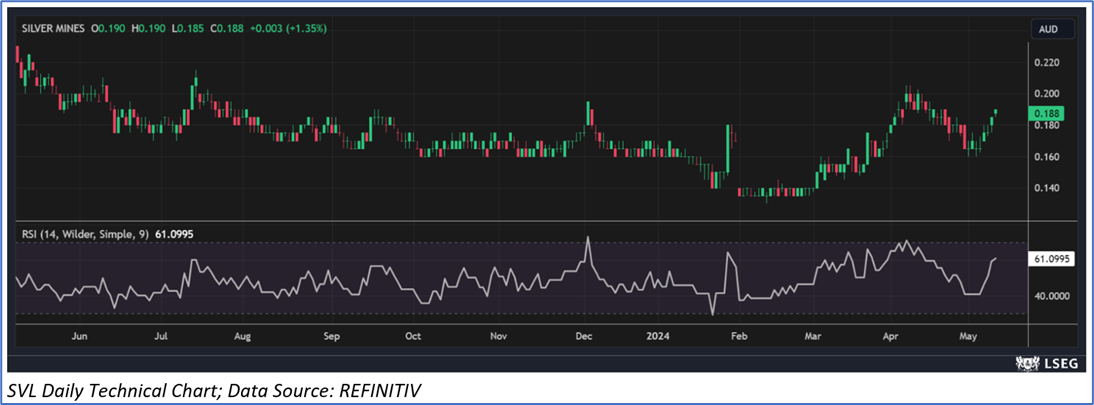Click the Sep label on time axis
Viewport: 1094px width, 405px height.
coord(331,337)
